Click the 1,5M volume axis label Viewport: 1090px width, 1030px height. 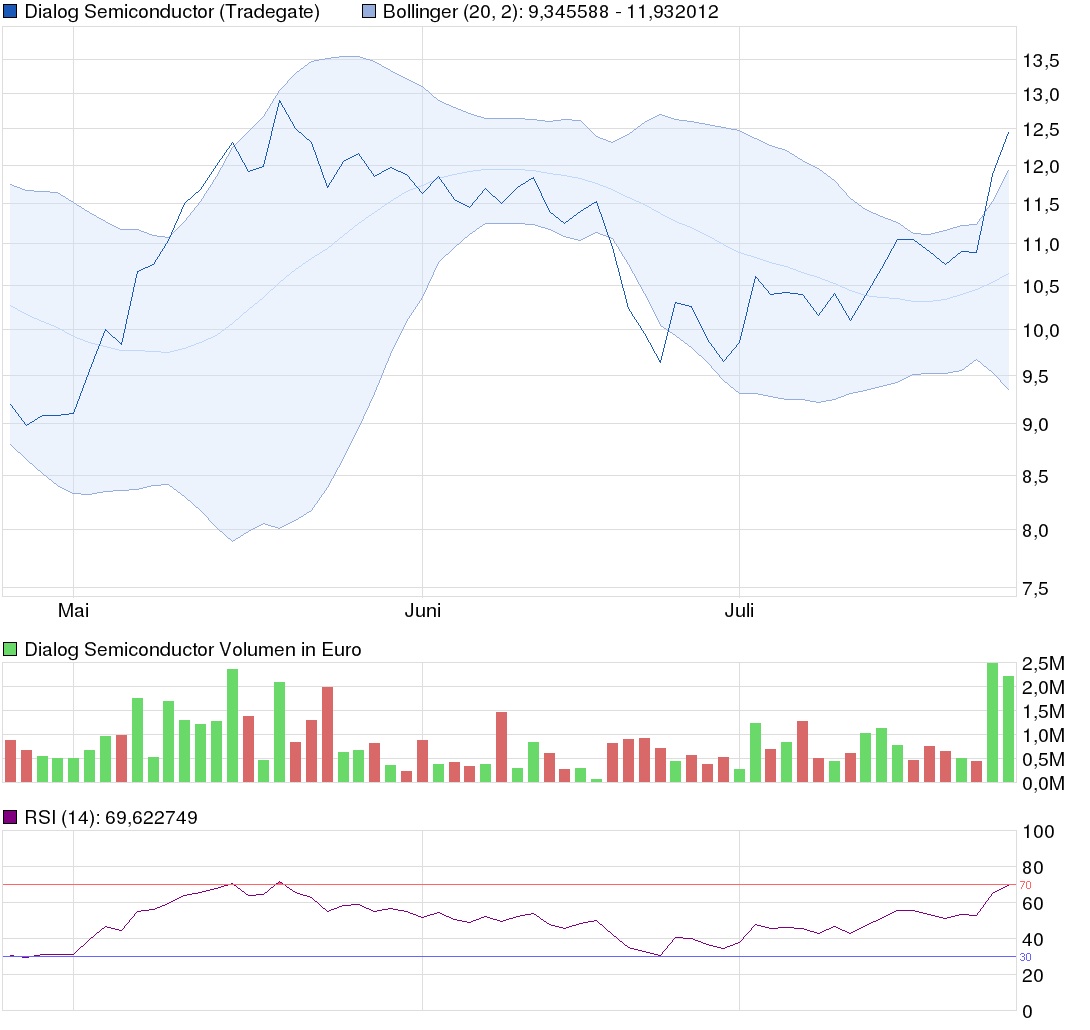click(x=1043, y=712)
